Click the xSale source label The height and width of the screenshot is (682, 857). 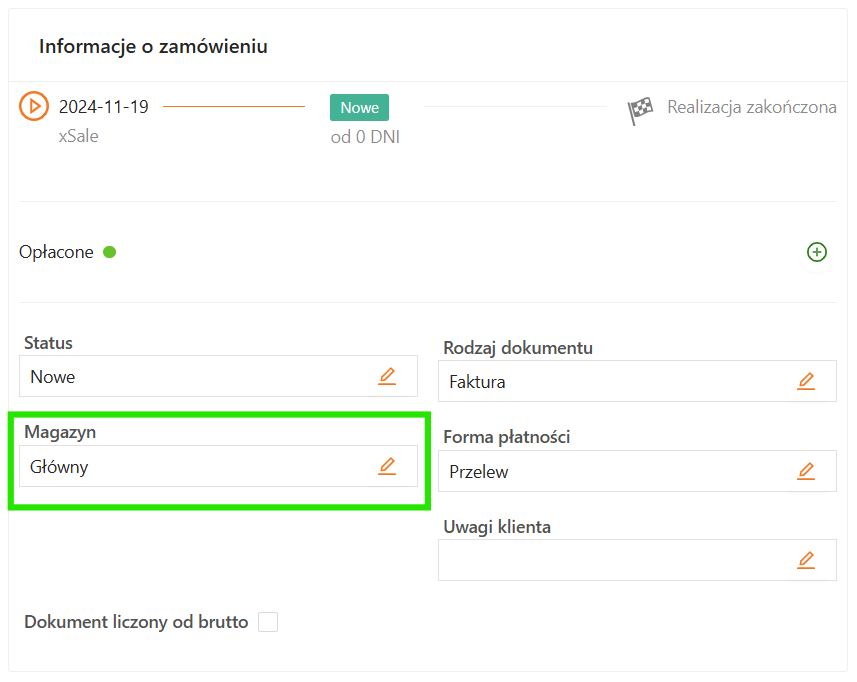79,136
